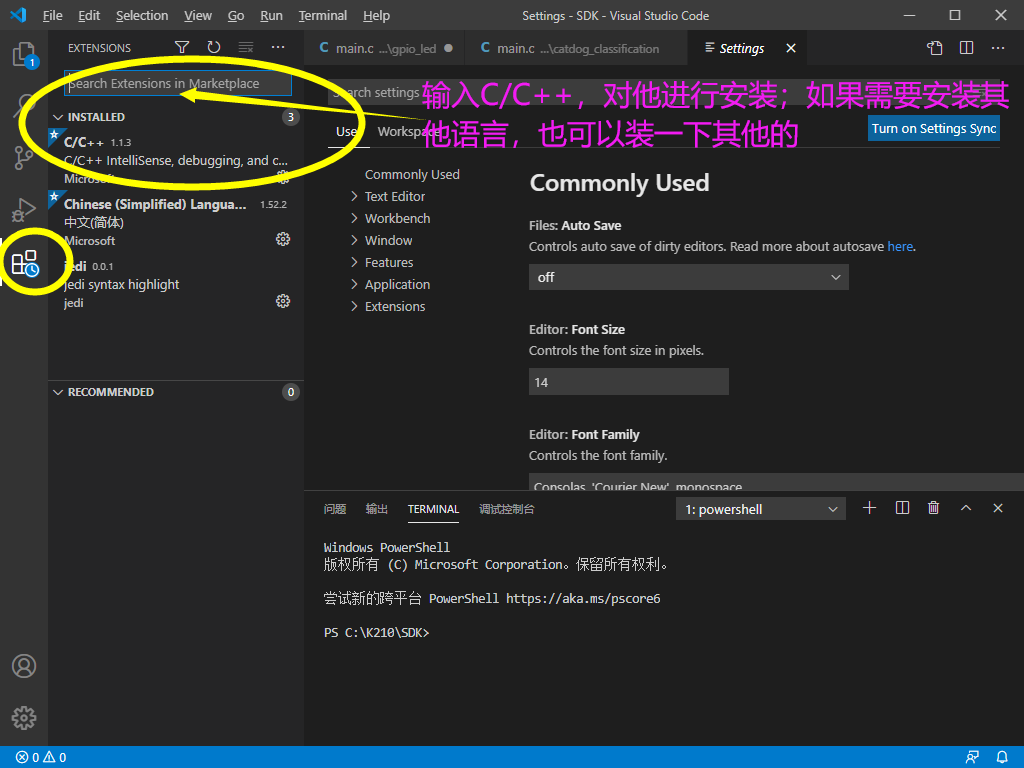This screenshot has height=768, width=1024.
Task: Expand Application settings category
Action: pos(397,285)
